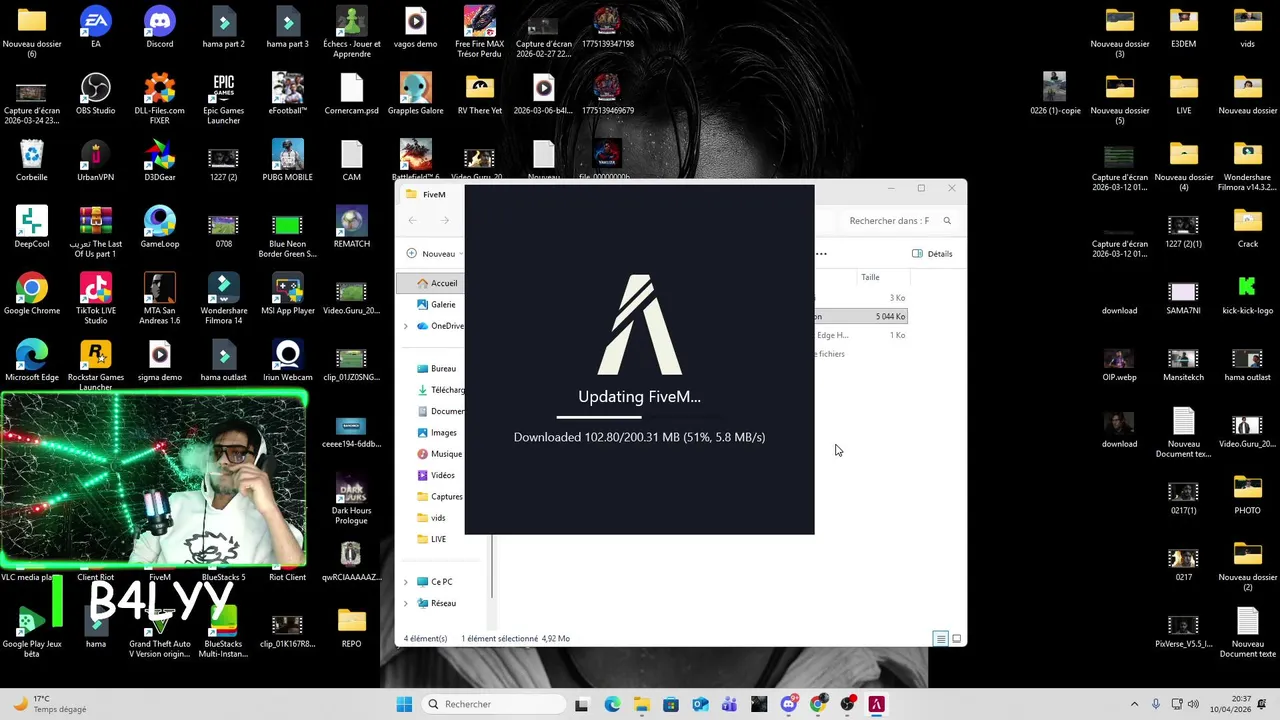Open Captures folder in Explorer sidebar
This screenshot has width=1280, height=720.
(439, 497)
